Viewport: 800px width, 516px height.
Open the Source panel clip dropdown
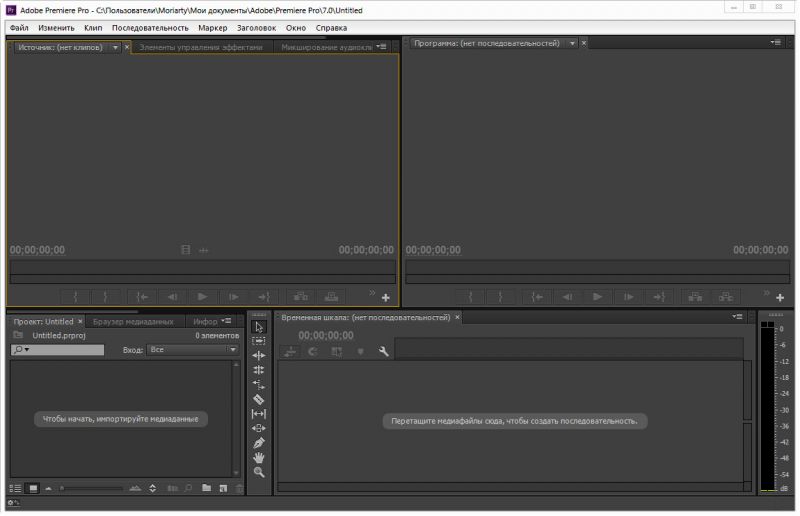click(115, 47)
